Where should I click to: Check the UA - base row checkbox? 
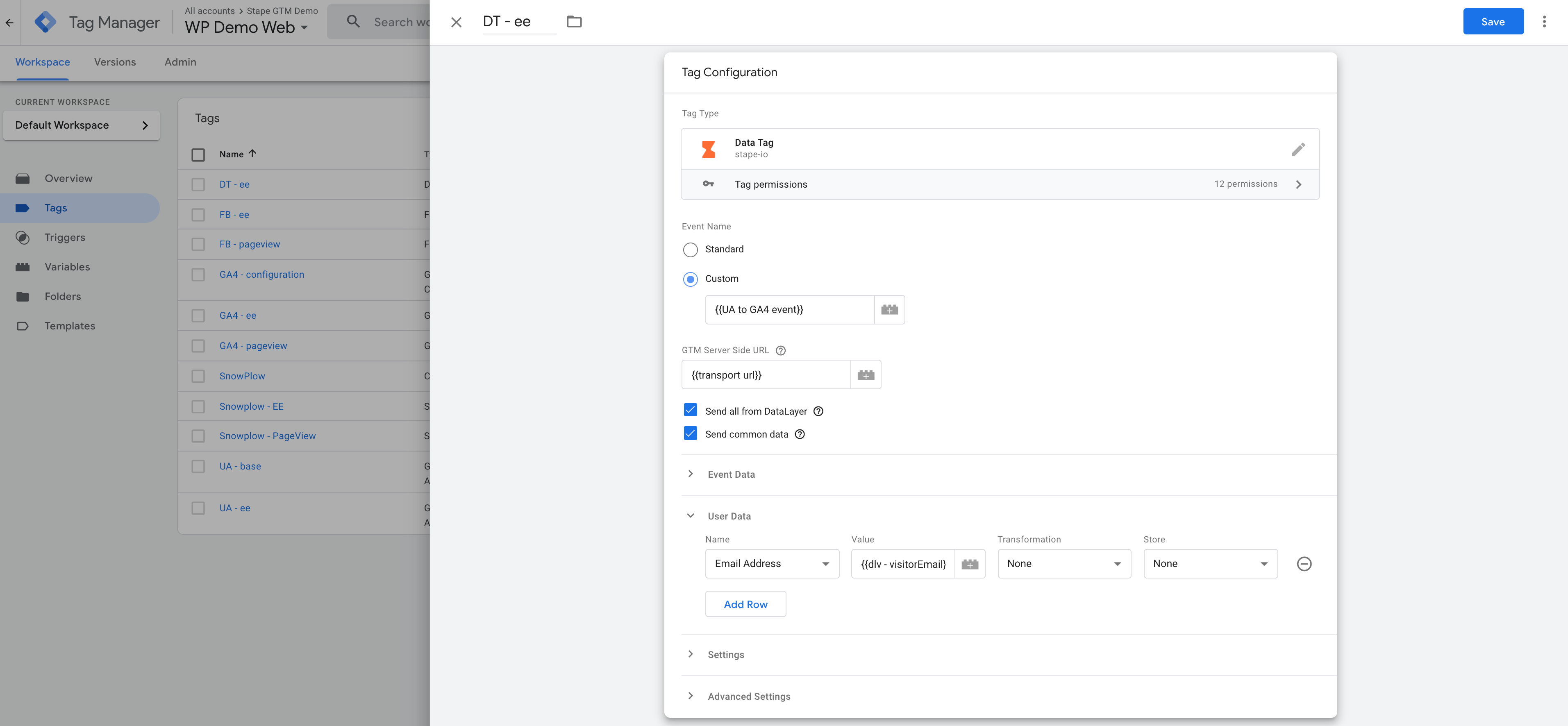[198, 466]
